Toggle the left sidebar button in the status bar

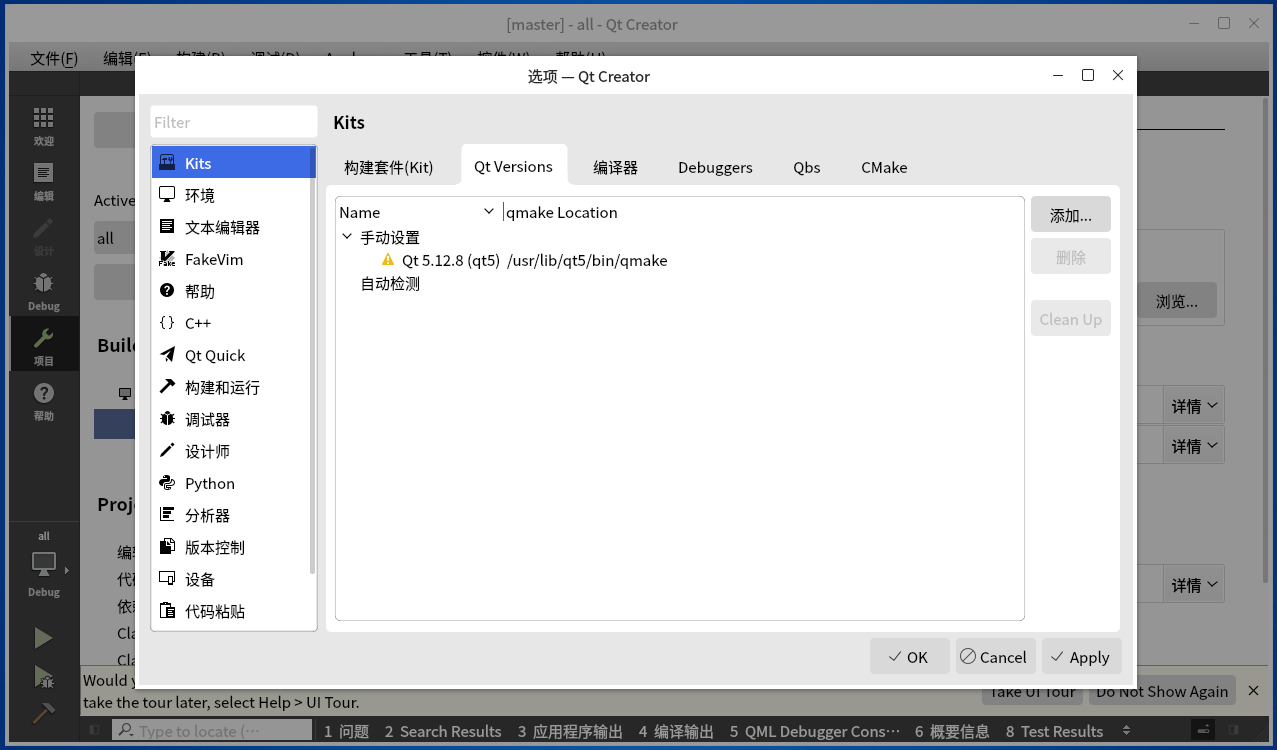pos(94,731)
